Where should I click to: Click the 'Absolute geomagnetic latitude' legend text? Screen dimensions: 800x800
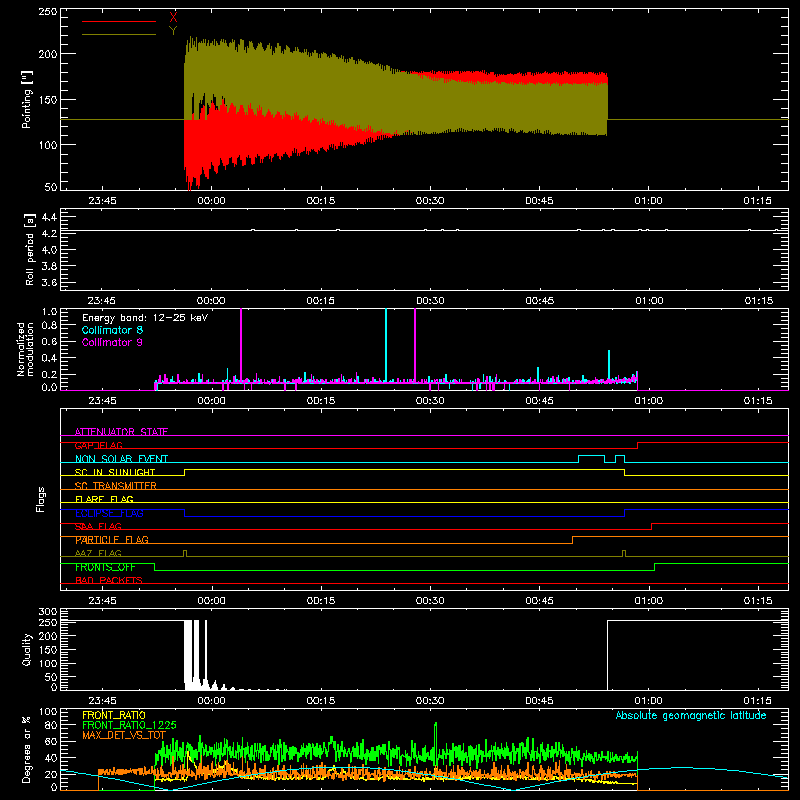[x=691, y=715]
